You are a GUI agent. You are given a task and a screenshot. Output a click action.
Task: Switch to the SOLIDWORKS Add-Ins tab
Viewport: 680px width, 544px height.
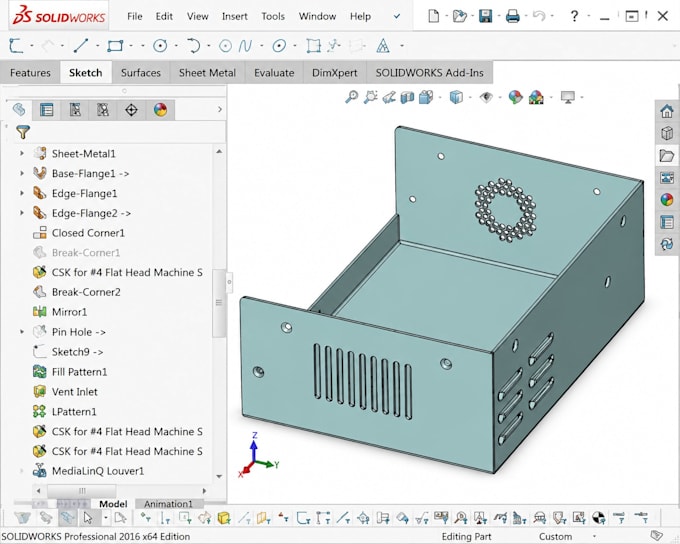(429, 72)
